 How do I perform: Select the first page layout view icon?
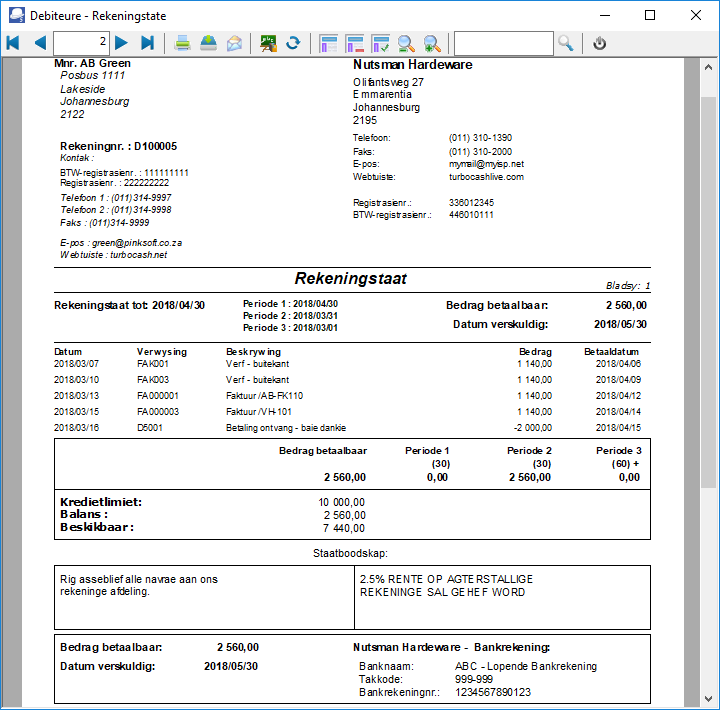[329, 43]
